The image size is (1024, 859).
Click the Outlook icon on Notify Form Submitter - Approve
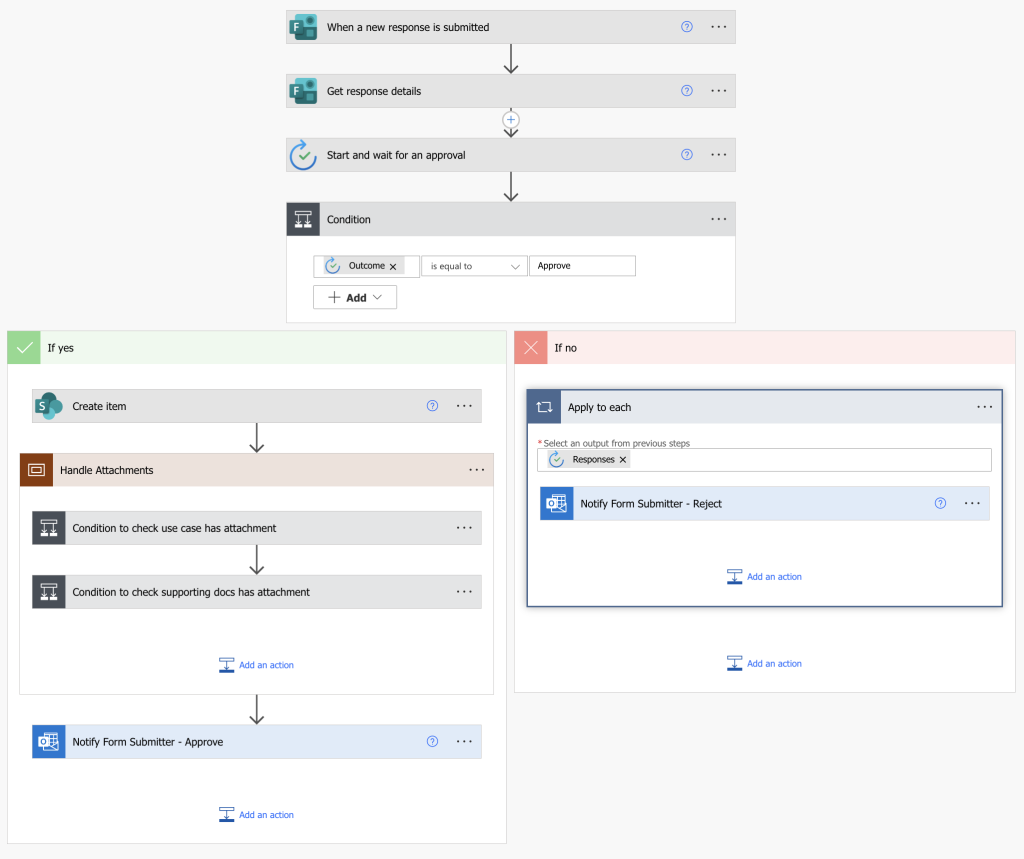click(48, 741)
